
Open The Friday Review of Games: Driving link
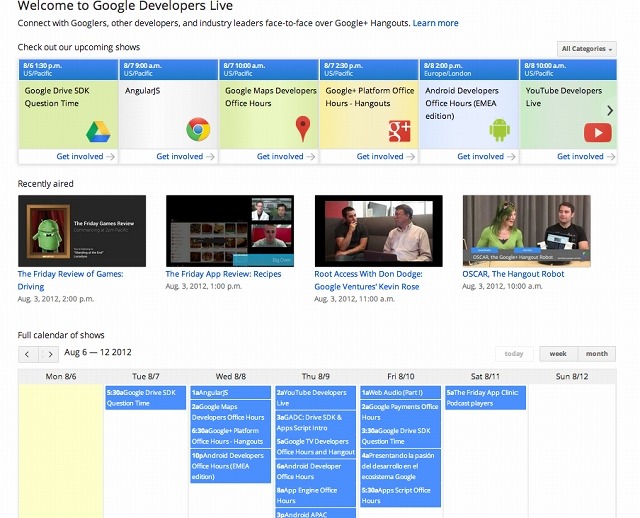point(70,280)
